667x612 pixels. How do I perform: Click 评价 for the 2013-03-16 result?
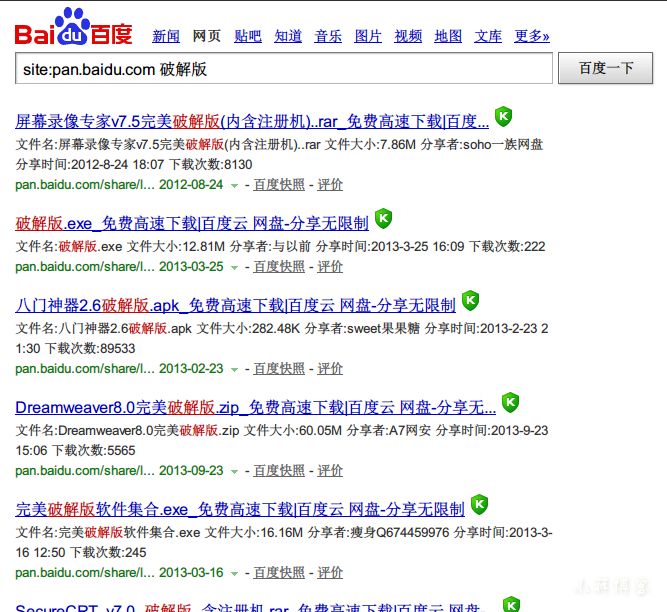point(330,573)
